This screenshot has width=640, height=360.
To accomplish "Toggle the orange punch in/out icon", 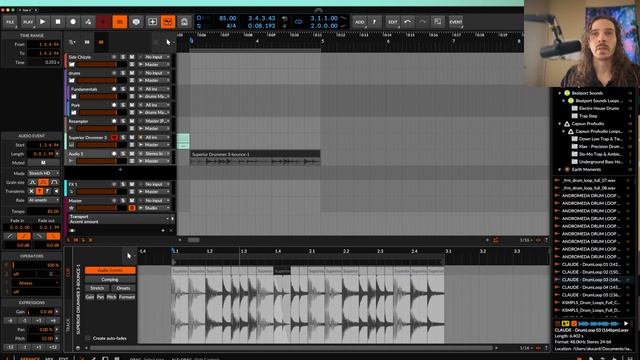I will point(168,22).
